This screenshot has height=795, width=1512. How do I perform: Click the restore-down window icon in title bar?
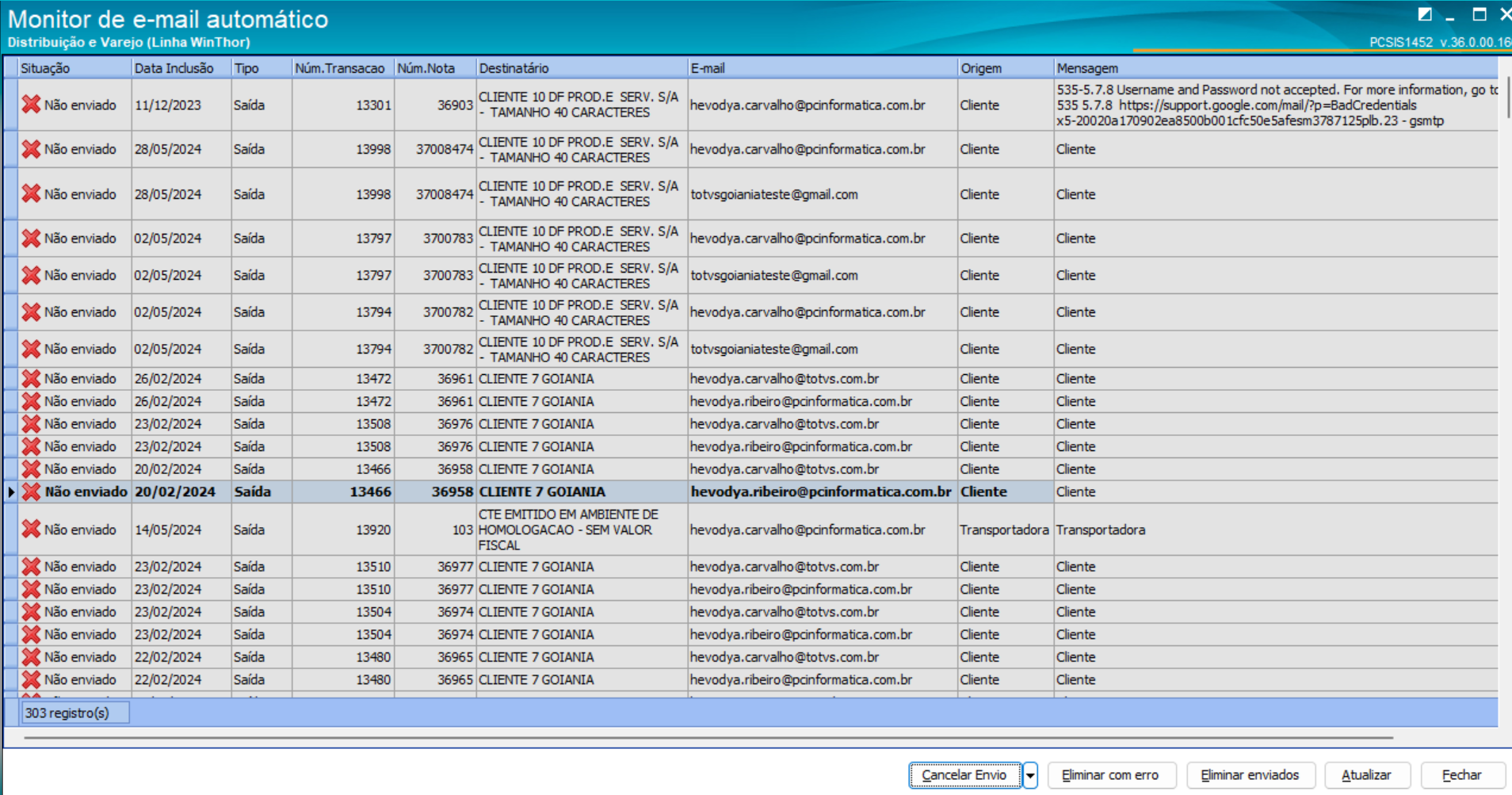pos(1425,14)
